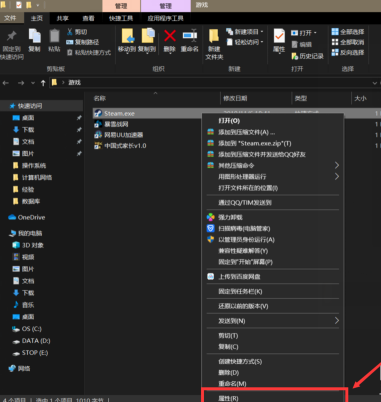
Task: Select OneDrive in navigation pane
Action: [27, 217]
